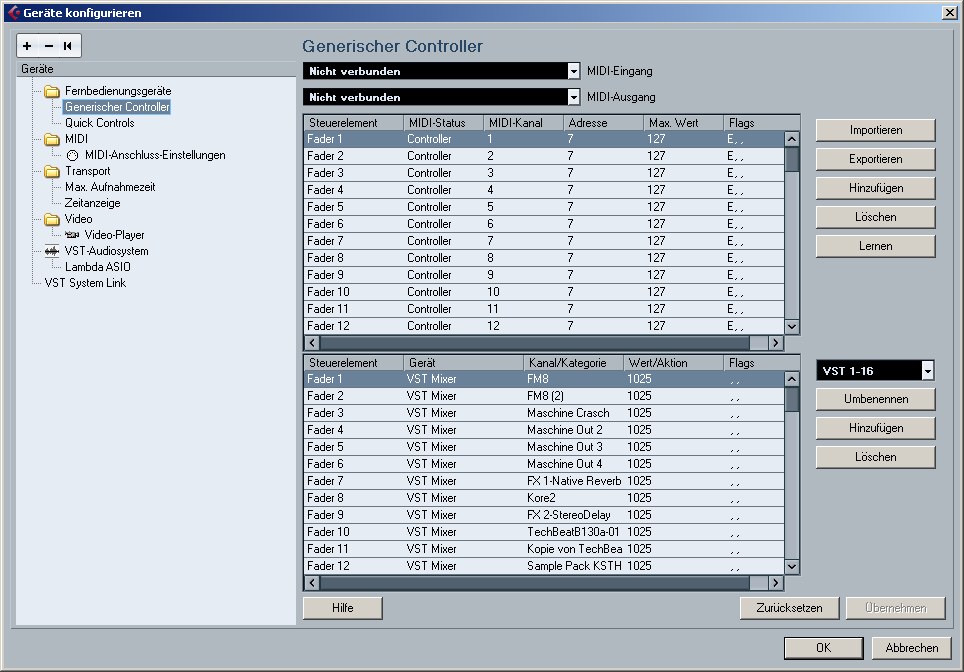
Task: Click the upper Hinzufügen button
Action: (x=875, y=188)
